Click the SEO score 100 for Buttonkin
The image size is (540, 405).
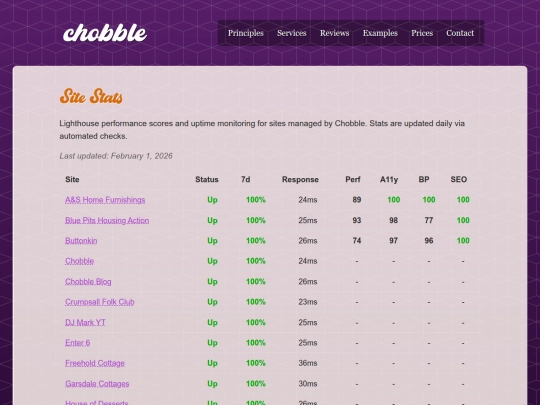[x=463, y=240]
